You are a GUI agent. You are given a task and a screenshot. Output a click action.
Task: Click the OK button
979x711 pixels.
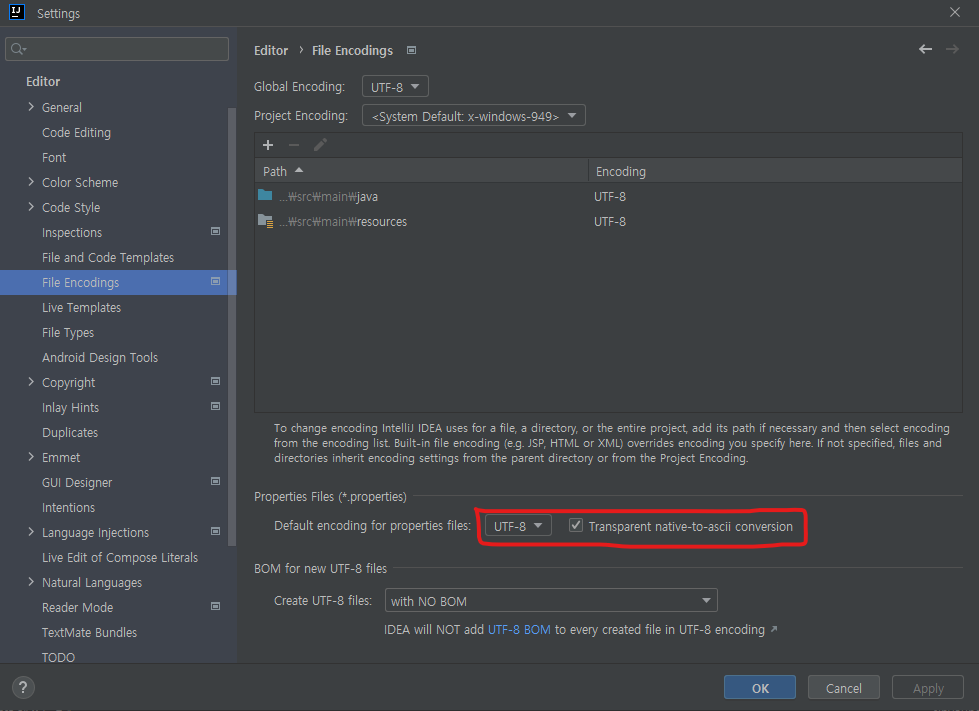760,688
